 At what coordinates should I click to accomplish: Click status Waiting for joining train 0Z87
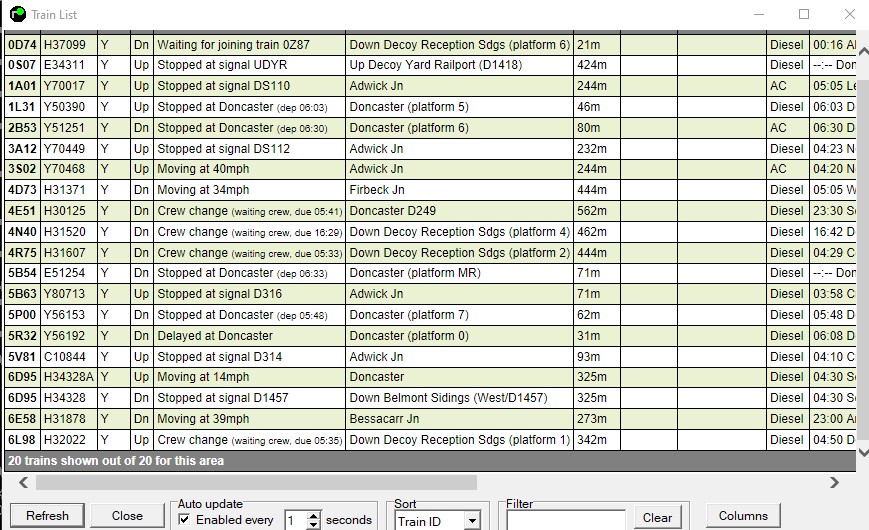[x=233, y=45]
